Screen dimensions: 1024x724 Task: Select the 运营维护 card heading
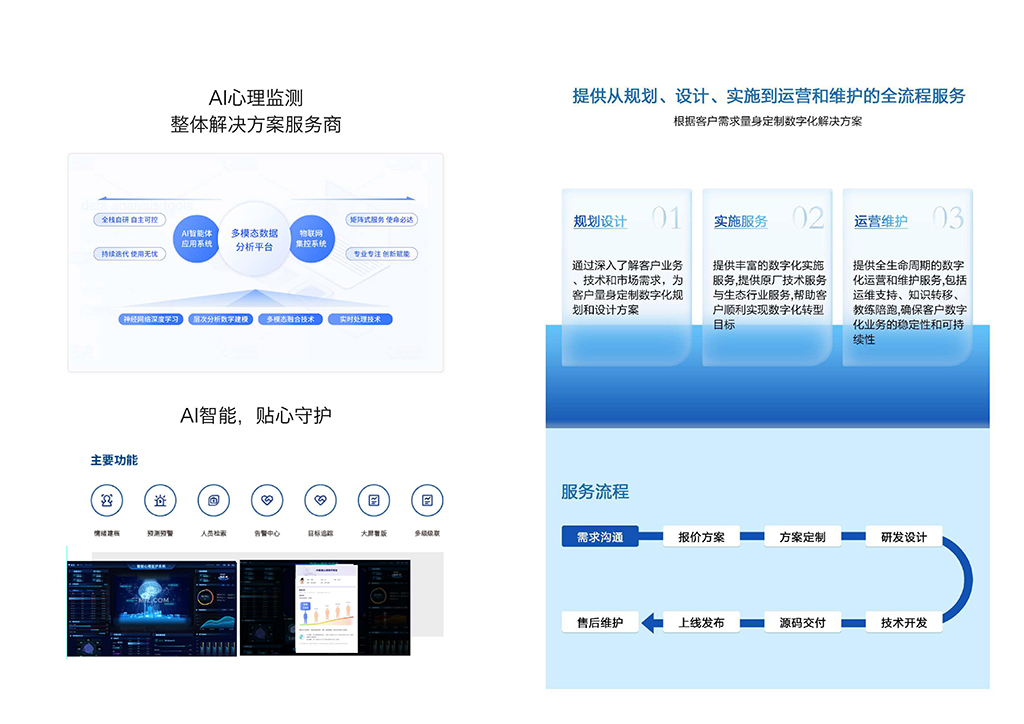coord(881,222)
